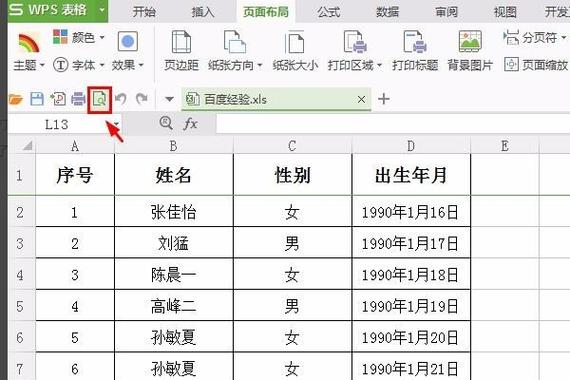Image resolution: width=570 pixels, height=380 pixels.
Task: Select the 男 cell in row 3
Action: [x=293, y=243]
